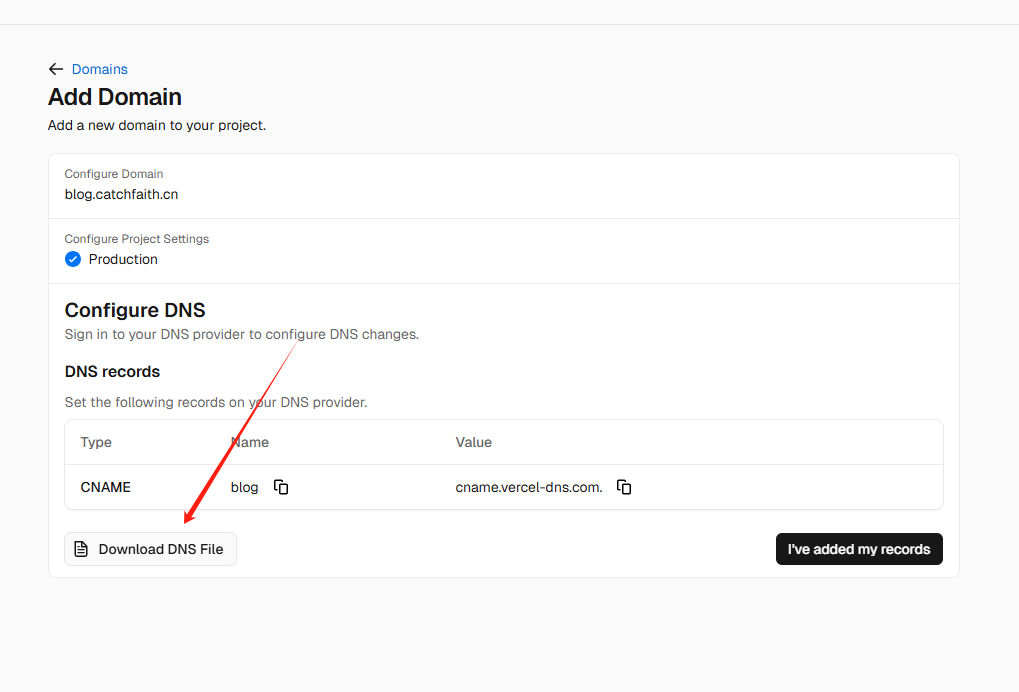Image resolution: width=1019 pixels, height=692 pixels.
Task: Copy the cname.vercel-dns.com. value
Action: 624,487
